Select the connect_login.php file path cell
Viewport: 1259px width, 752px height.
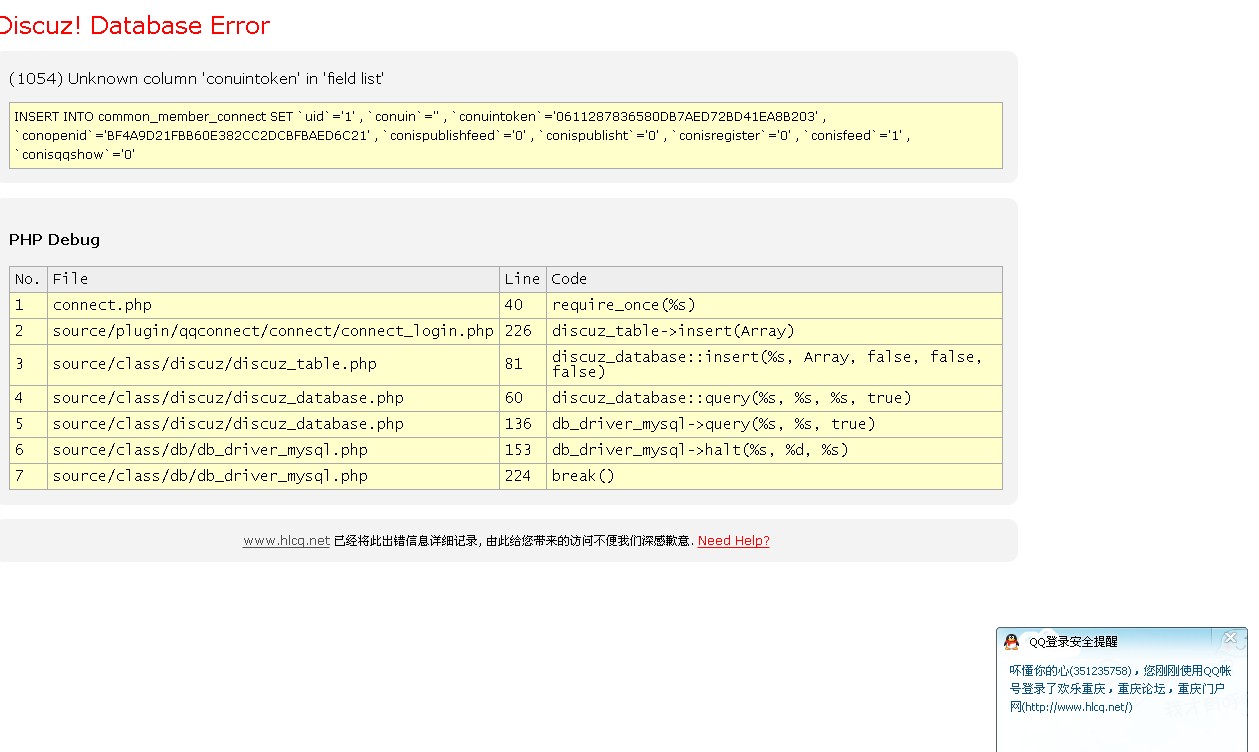pyautogui.click(x=273, y=331)
